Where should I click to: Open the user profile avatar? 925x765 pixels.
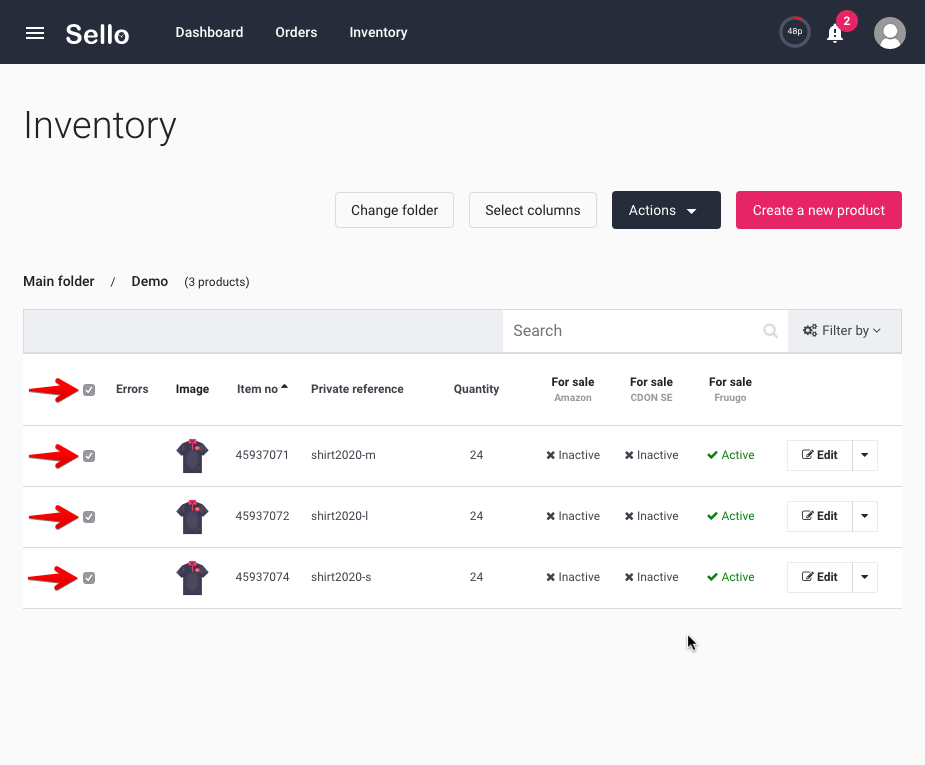890,32
